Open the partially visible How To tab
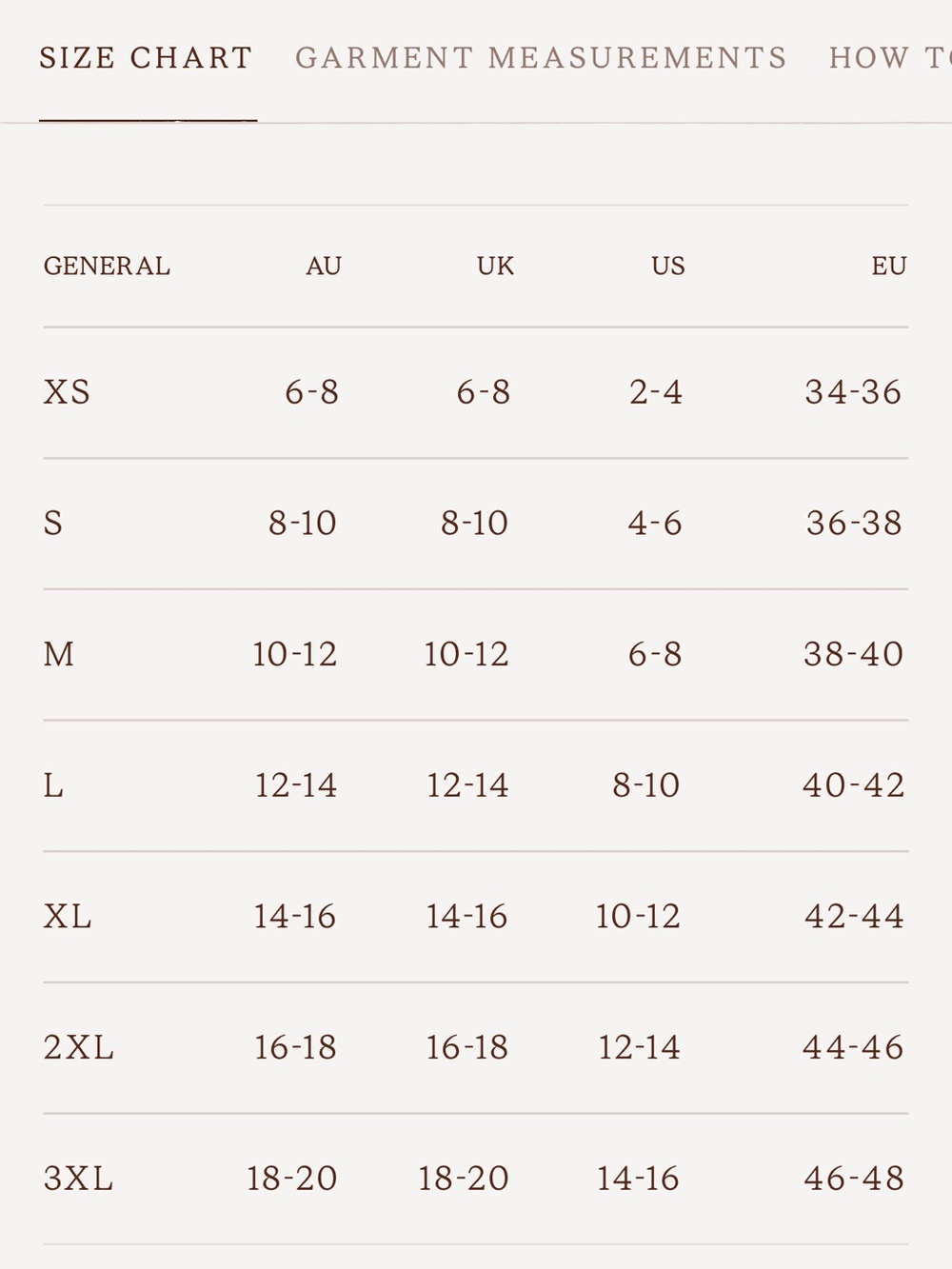This screenshot has height=1269, width=952. pos(890,58)
